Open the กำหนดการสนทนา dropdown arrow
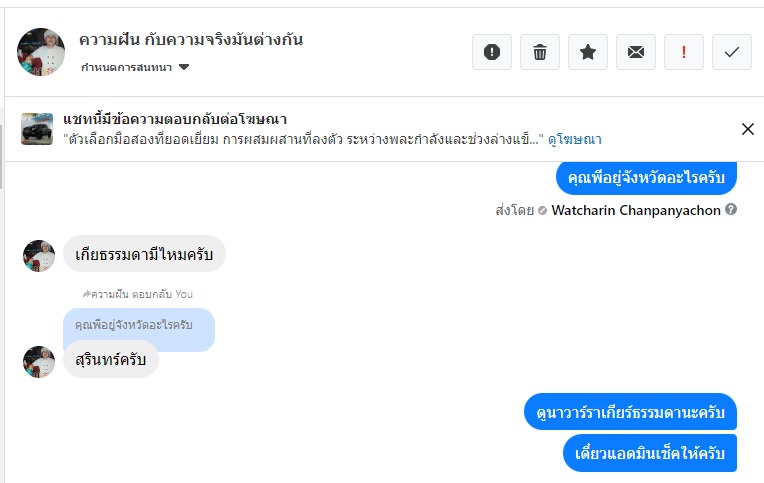 pyautogui.click(x=184, y=68)
